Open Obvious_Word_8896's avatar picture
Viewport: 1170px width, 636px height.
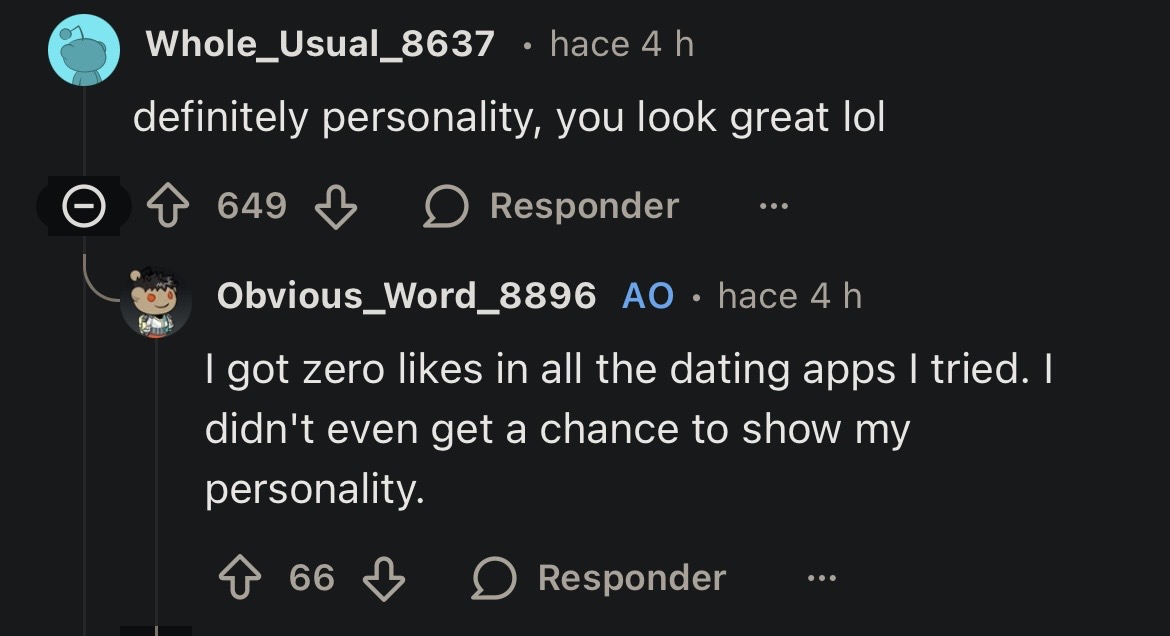pyautogui.click(x=155, y=301)
